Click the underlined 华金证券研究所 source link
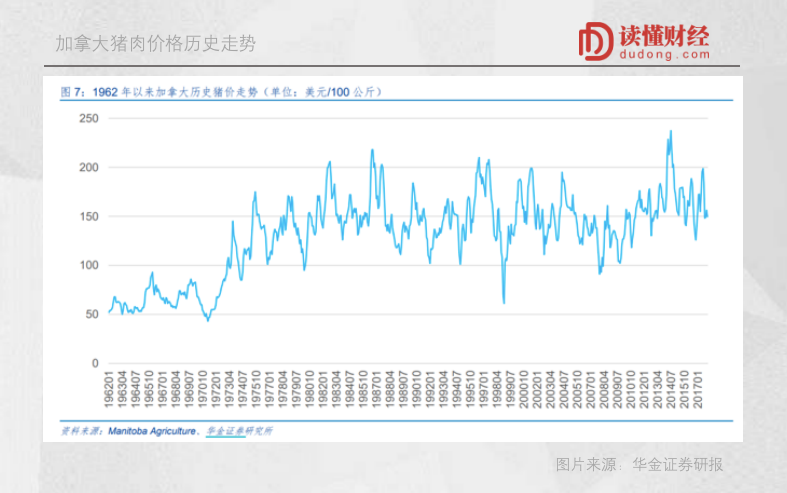Image resolution: width=787 pixels, height=493 pixels. click(x=239, y=431)
